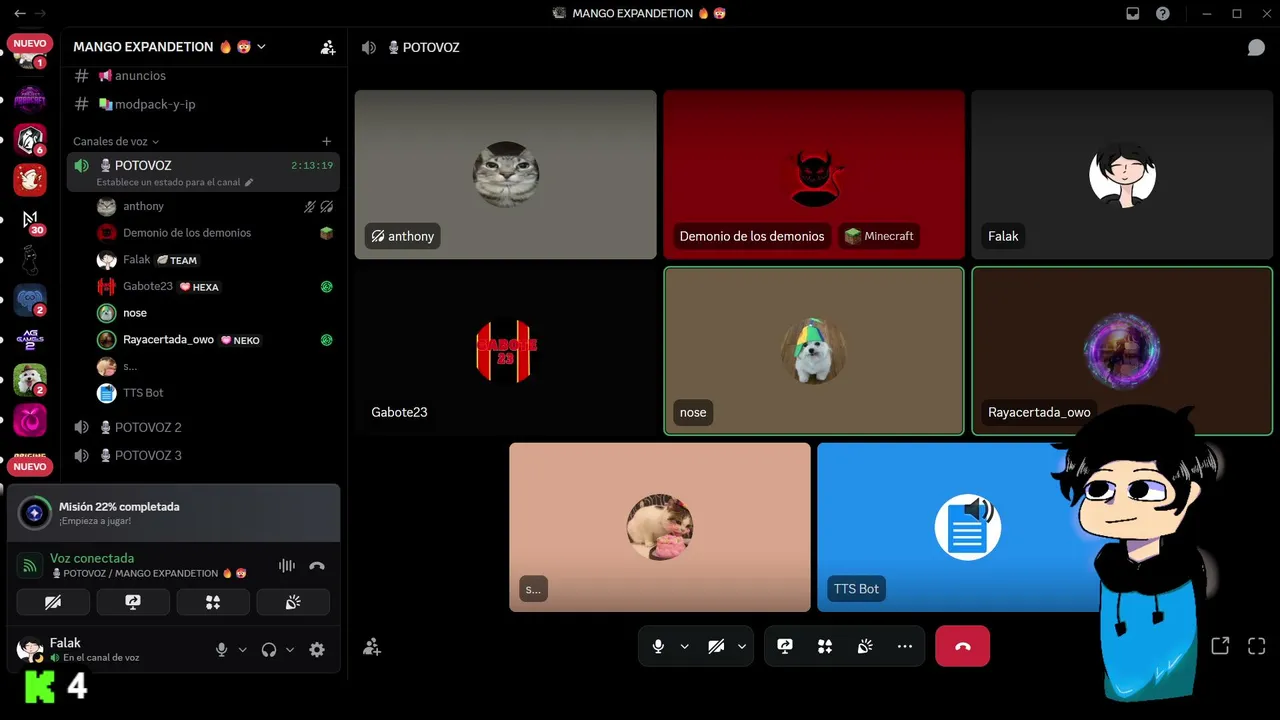Open the red bird server icon

(30, 180)
